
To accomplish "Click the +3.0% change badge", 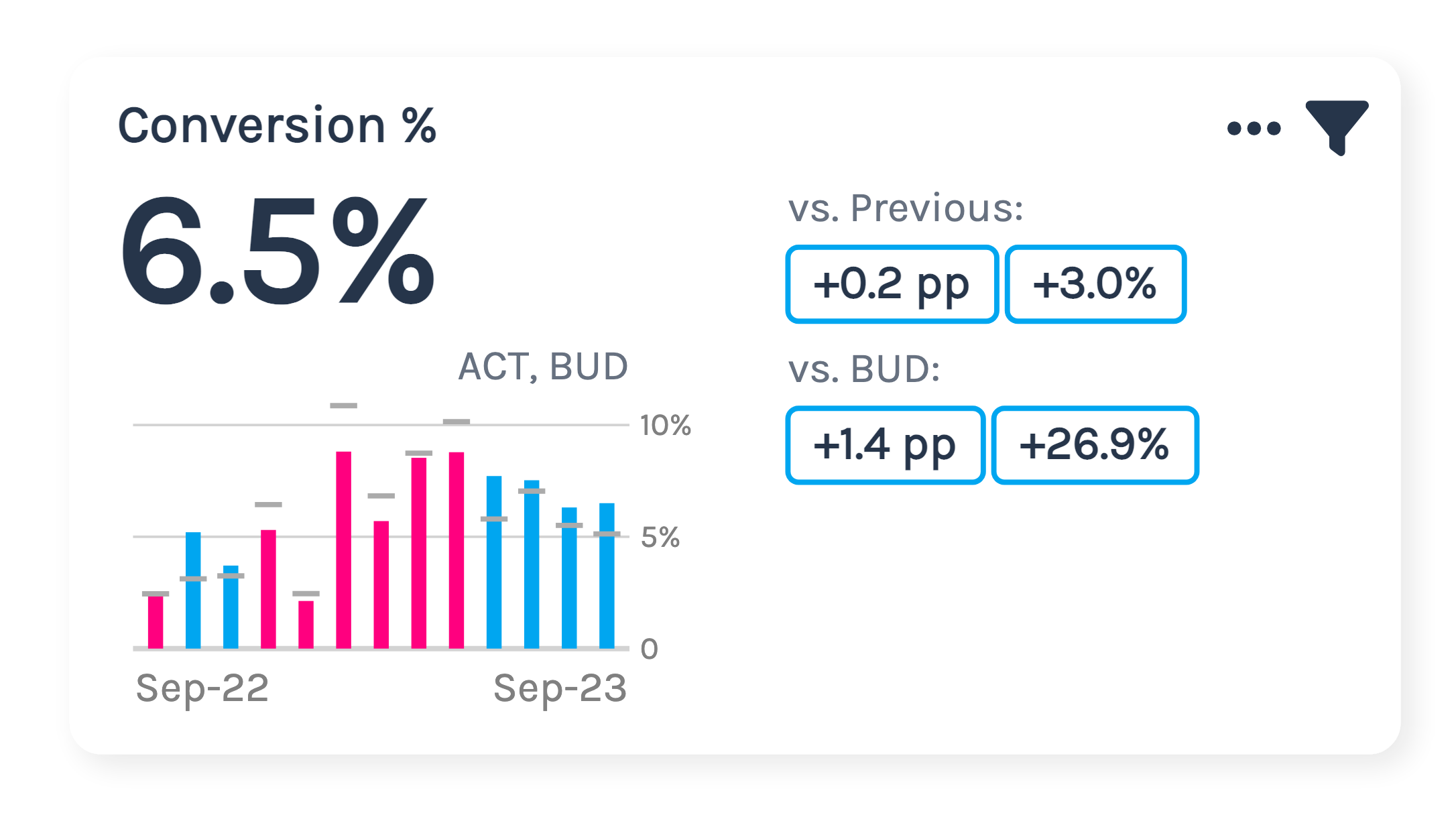I will coord(1095,284).
